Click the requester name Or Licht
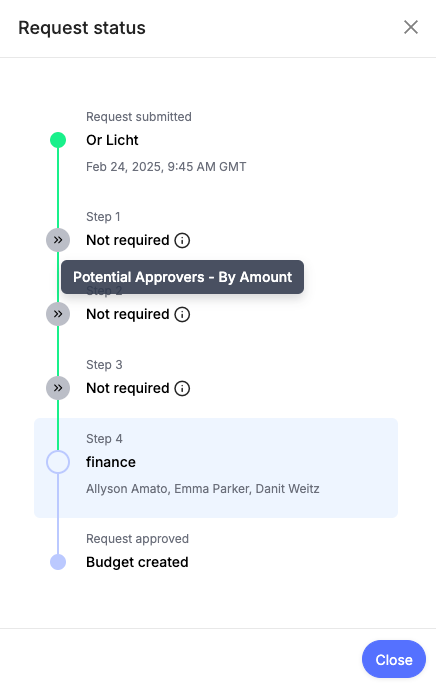Image resolution: width=436 pixels, height=685 pixels. [112, 140]
